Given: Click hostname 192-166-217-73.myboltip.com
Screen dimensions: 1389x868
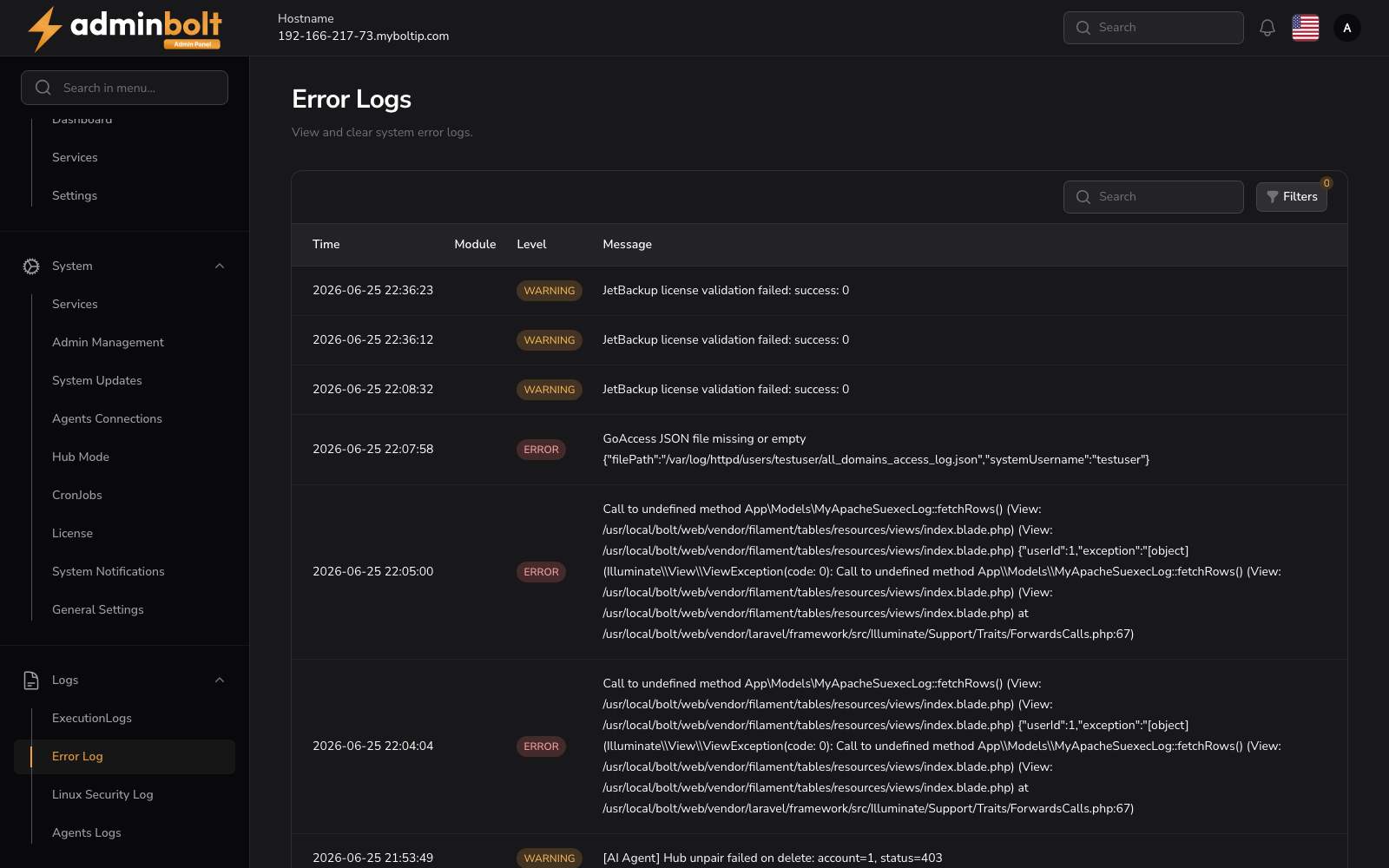Looking at the screenshot, I should (x=364, y=36).
